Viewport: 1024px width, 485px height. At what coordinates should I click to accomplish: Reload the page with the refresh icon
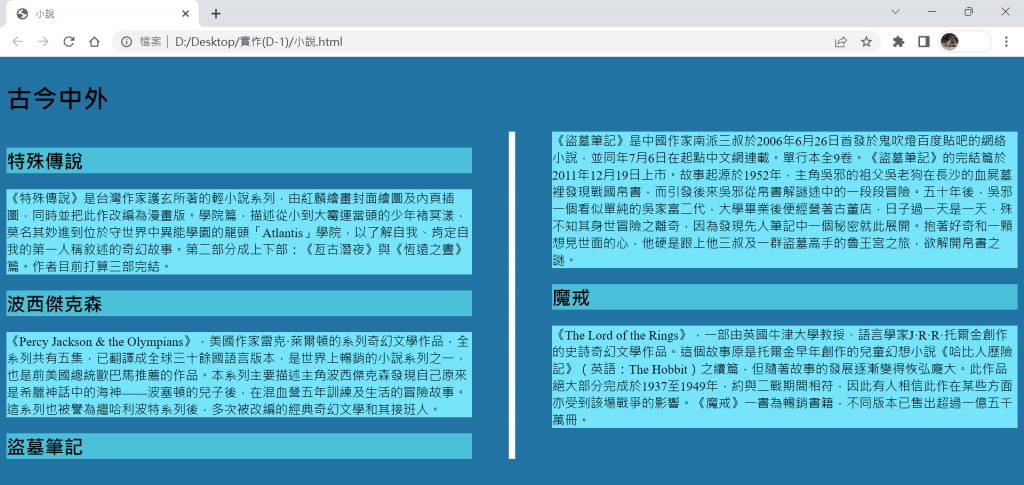click(x=69, y=42)
